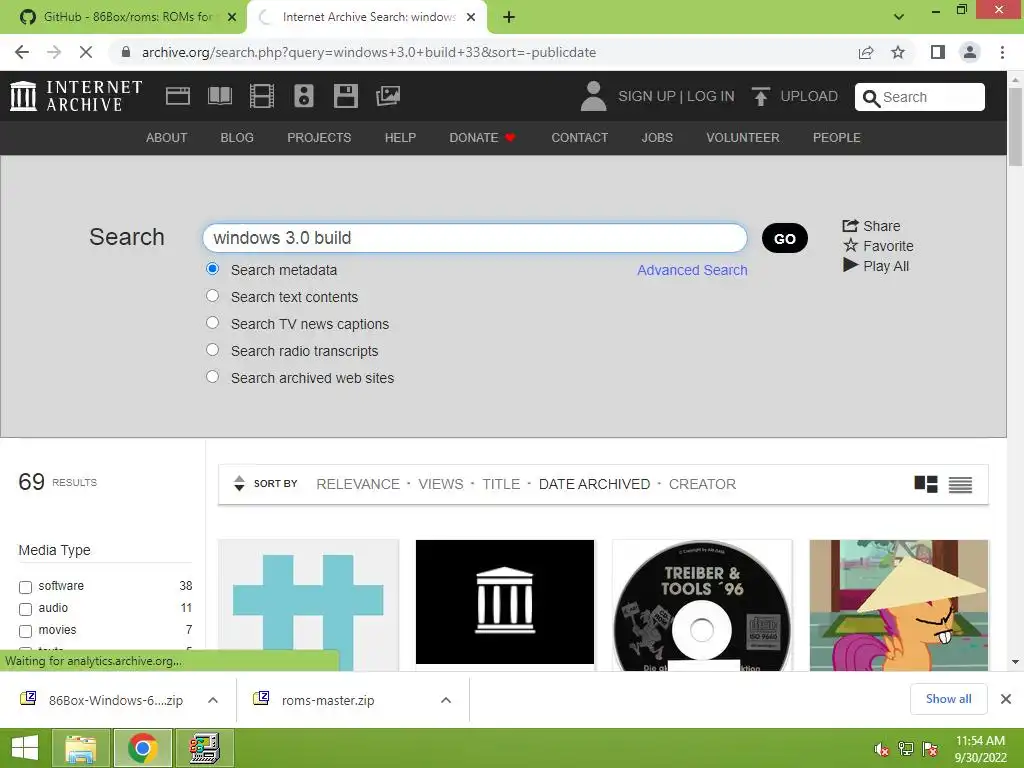
Task: Click the Upload arrow icon
Action: [x=761, y=96]
